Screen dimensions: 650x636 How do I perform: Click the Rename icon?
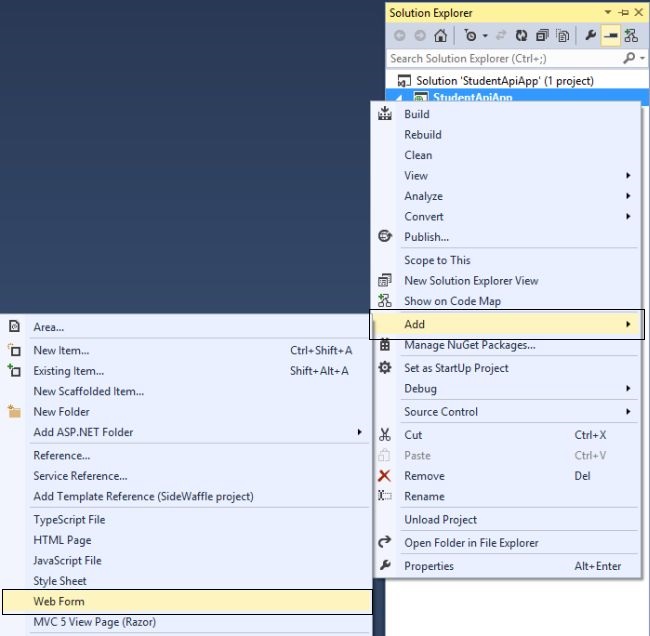(385, 495)
